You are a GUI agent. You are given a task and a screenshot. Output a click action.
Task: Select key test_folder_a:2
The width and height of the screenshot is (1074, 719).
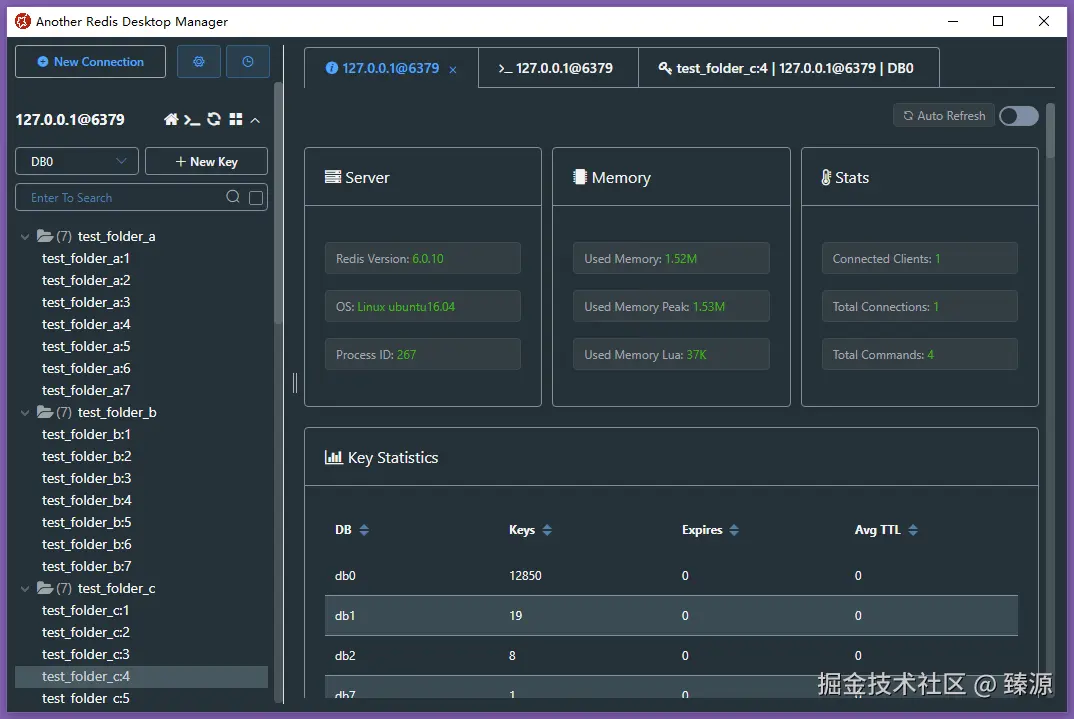click(86, 280)
